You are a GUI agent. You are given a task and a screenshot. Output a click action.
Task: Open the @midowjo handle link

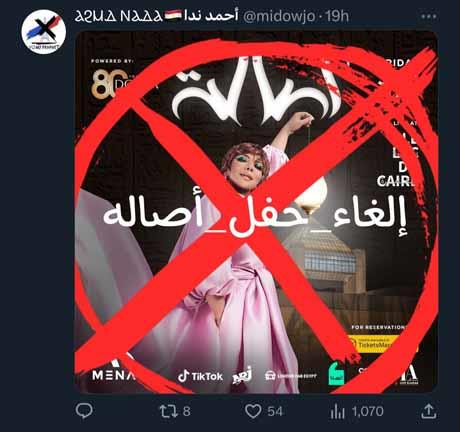(x=279, y=17)
